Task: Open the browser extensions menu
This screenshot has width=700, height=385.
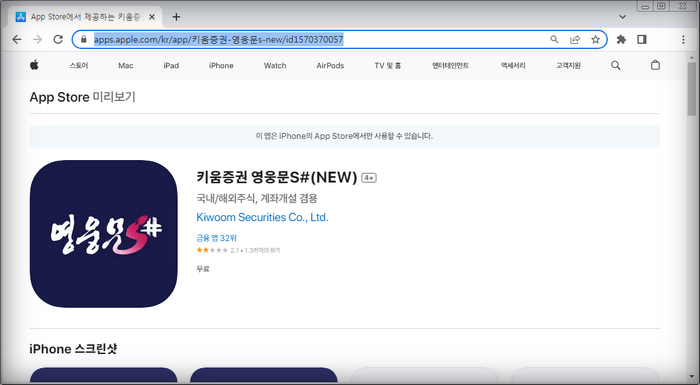Action: click(x=621, y=39)
